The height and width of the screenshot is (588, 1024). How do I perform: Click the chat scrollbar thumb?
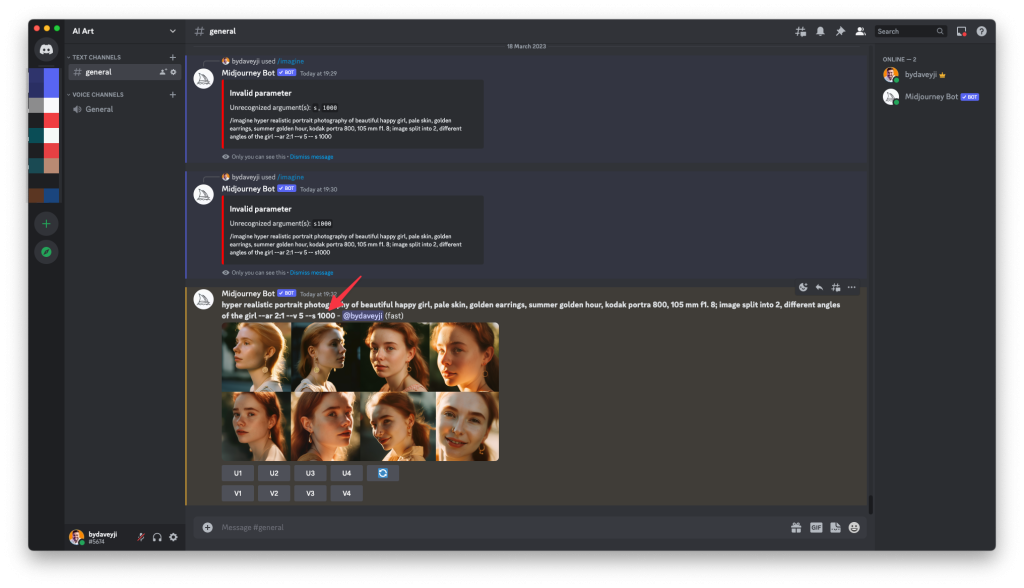point(870,504)
